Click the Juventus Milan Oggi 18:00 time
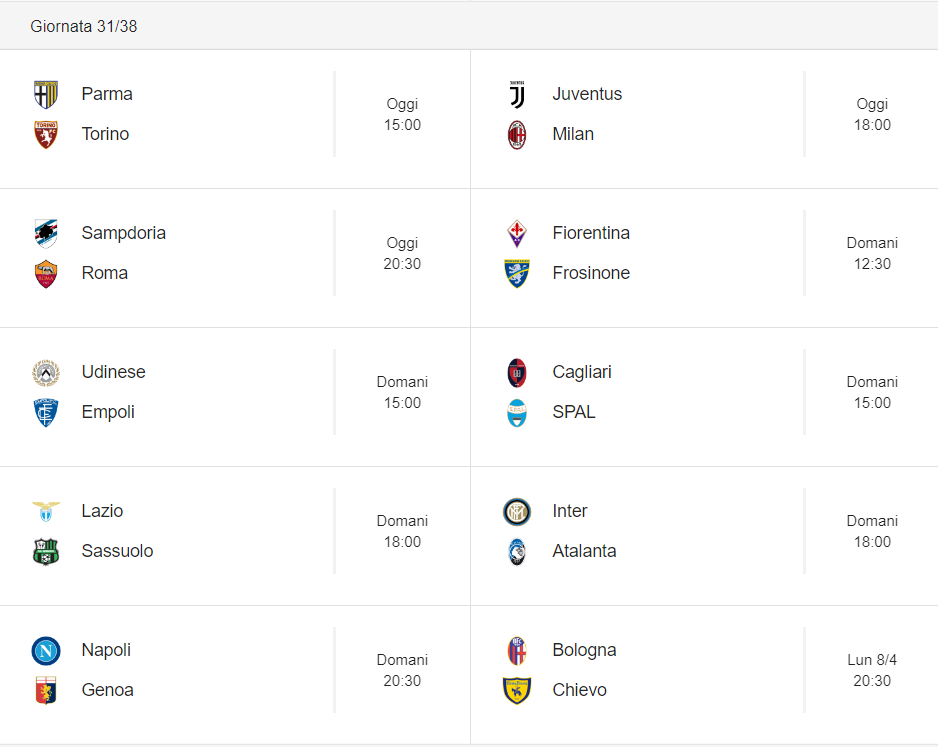 pyautogui.click(x=872, y=114)
